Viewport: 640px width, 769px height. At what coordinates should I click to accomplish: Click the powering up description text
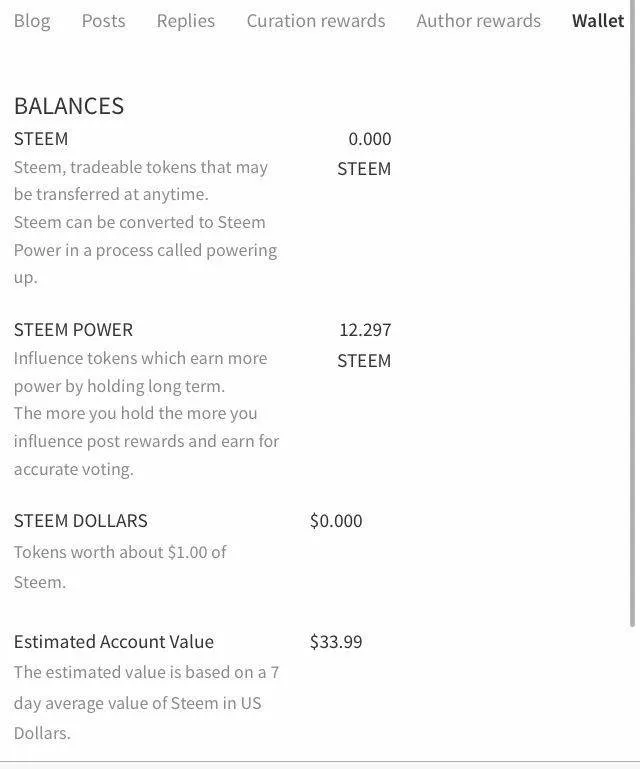[146, 250]
